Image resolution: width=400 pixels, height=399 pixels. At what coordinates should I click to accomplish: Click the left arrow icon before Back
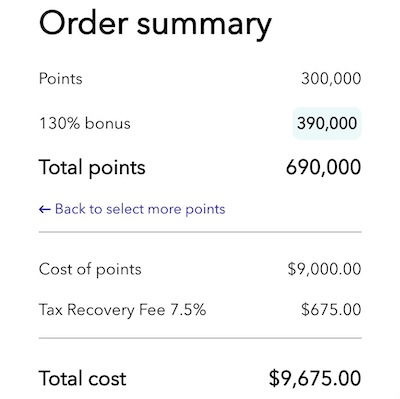tap(45, 209)
